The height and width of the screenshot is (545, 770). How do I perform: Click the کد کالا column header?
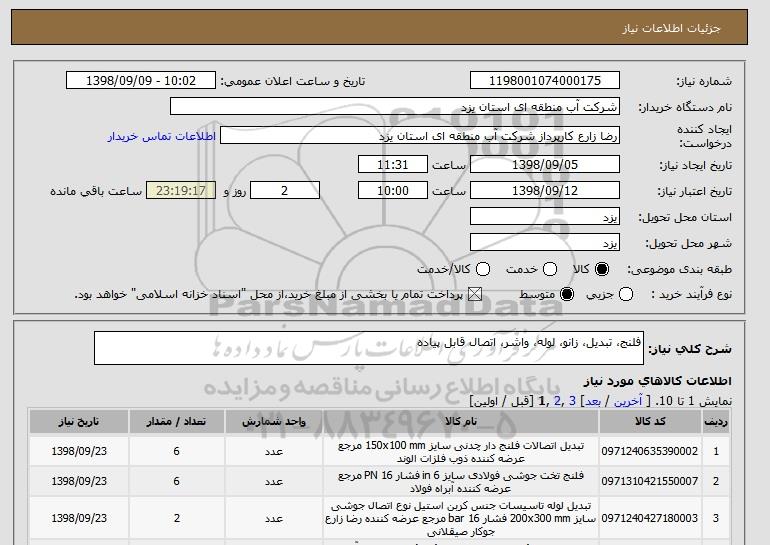(650, 422)
